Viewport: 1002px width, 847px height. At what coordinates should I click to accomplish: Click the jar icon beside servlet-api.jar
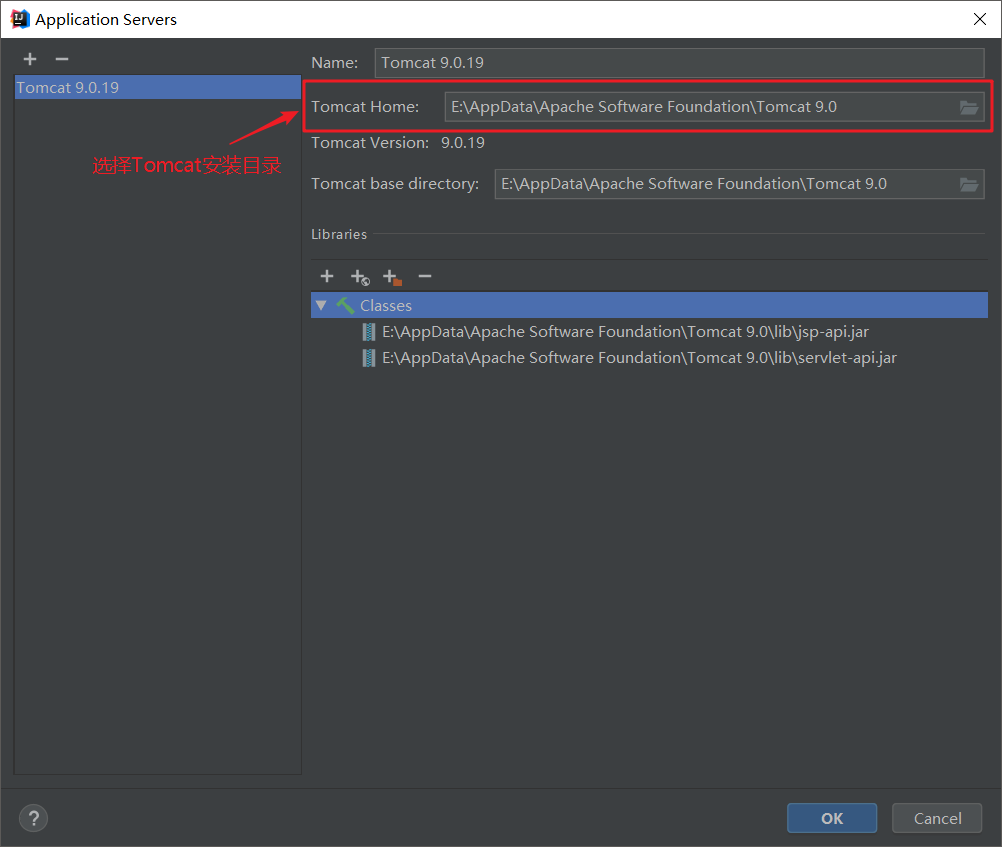coord(369,358)
